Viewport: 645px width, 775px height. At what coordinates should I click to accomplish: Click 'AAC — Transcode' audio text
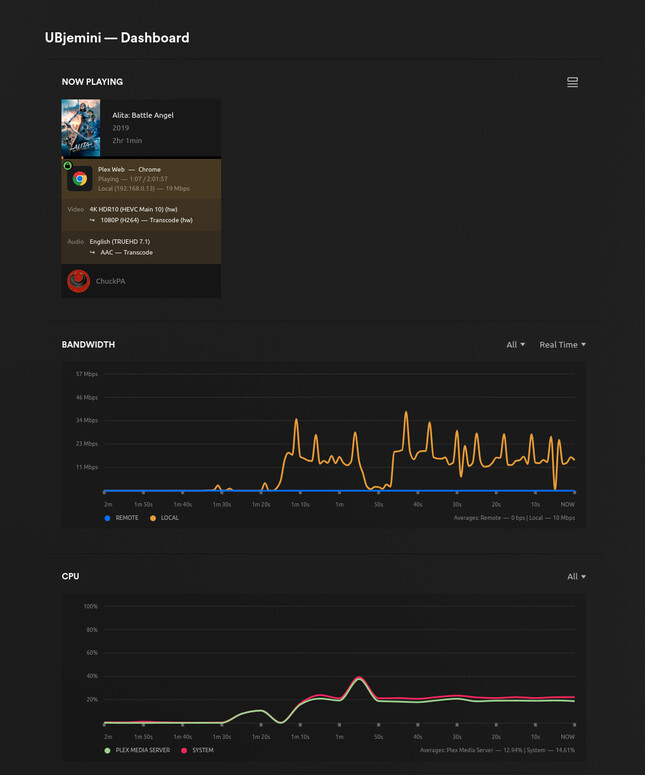point(127,252)
